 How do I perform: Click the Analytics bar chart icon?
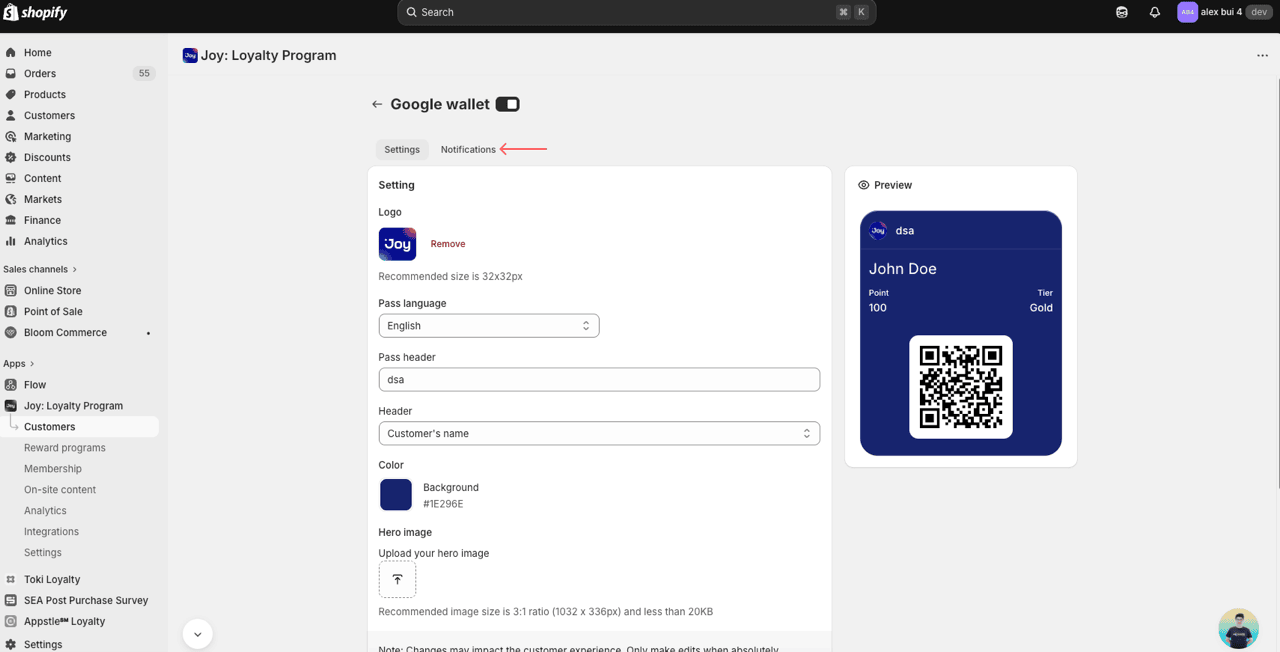(11, 242)
